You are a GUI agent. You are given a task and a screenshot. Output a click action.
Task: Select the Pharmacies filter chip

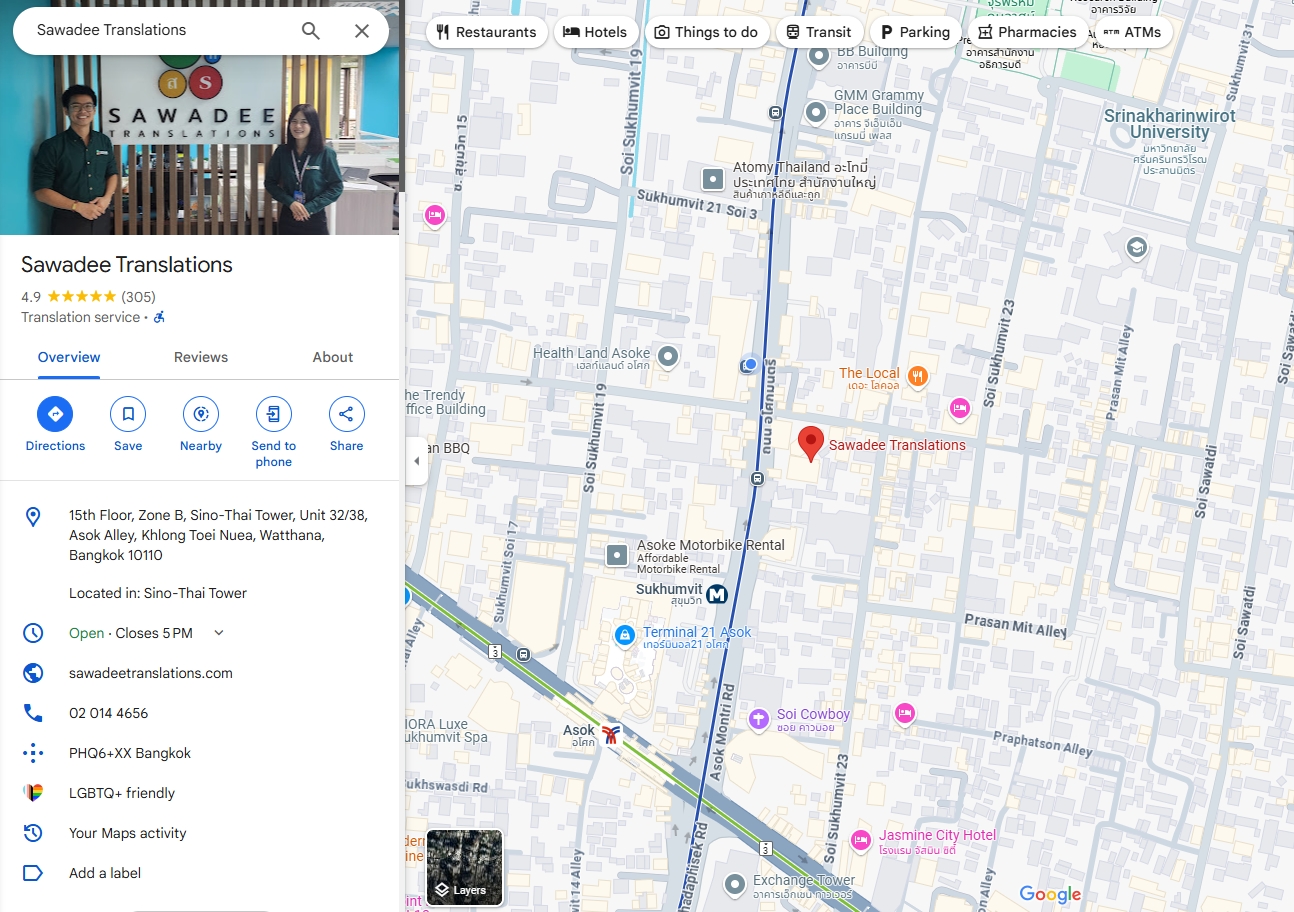[x=1027, y=32]
